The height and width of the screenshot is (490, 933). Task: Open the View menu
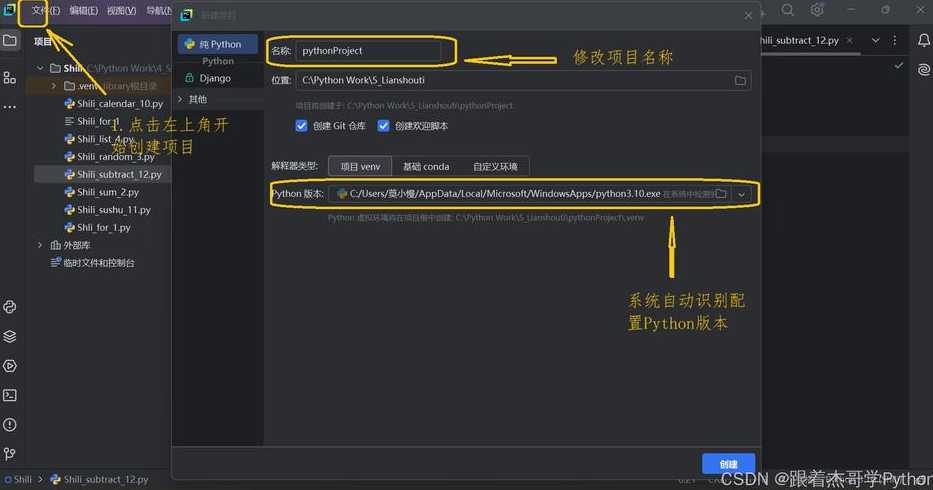pos(121,11)
